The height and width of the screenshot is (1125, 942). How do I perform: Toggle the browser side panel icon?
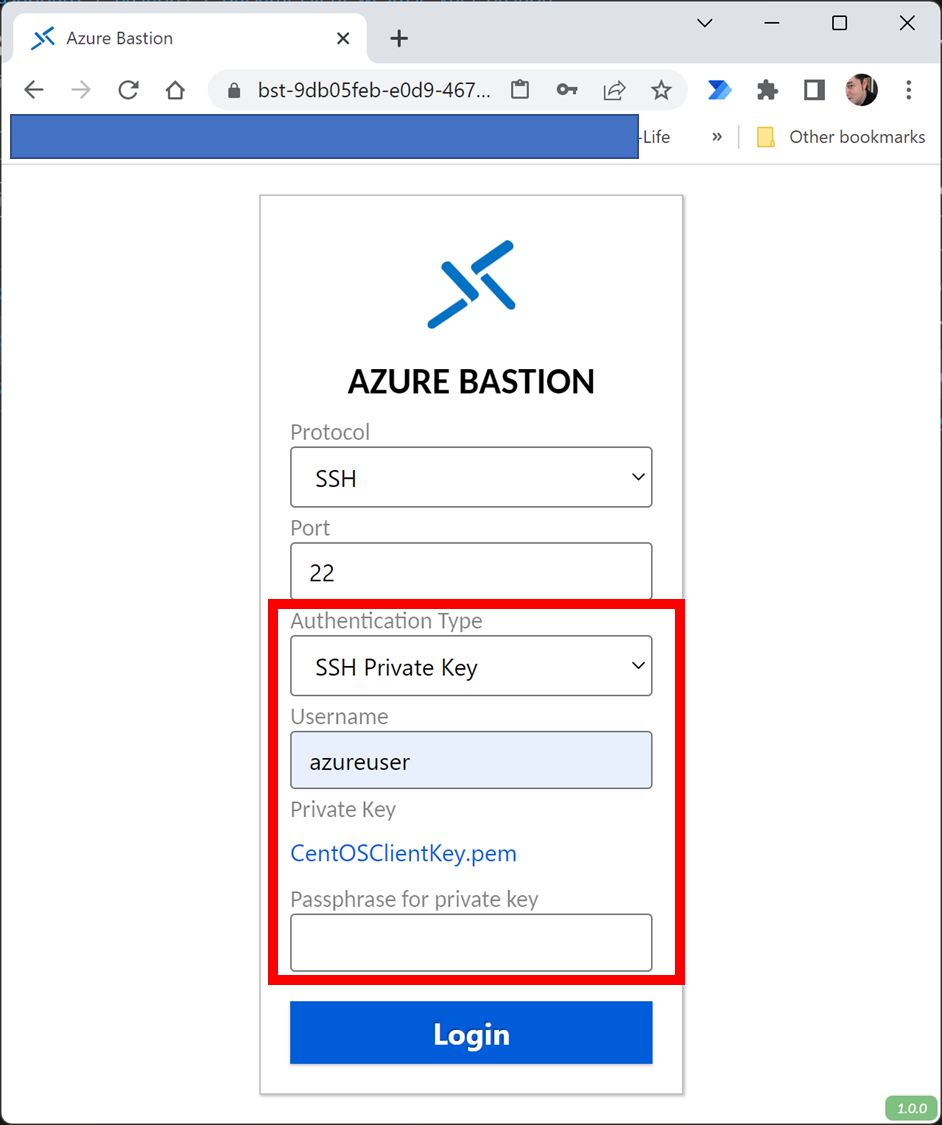814,90
